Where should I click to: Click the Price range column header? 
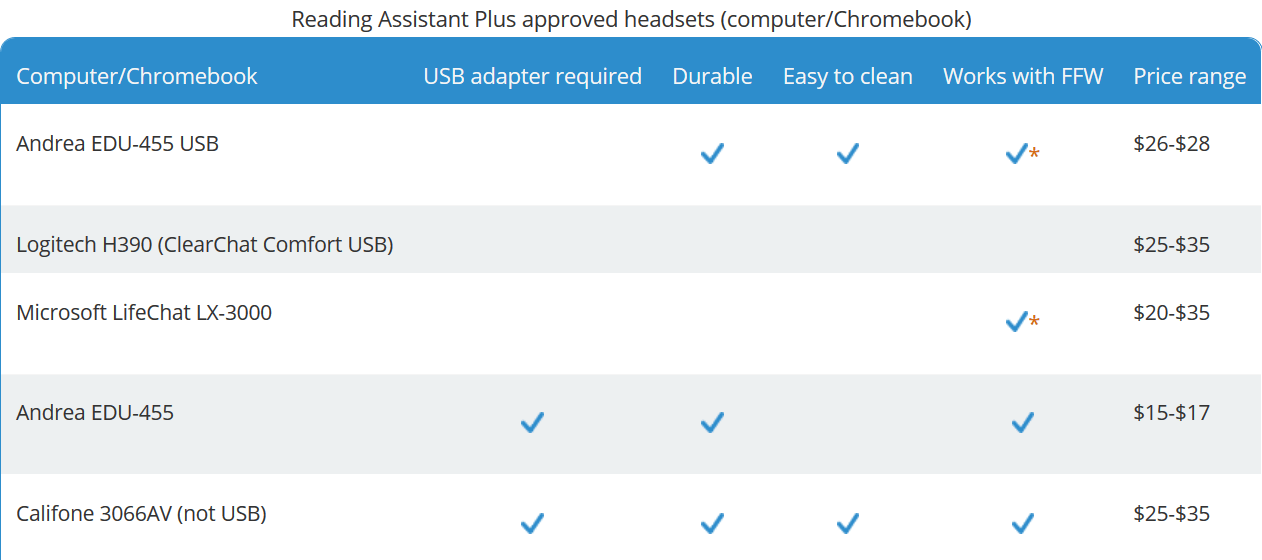[1190, 76]
